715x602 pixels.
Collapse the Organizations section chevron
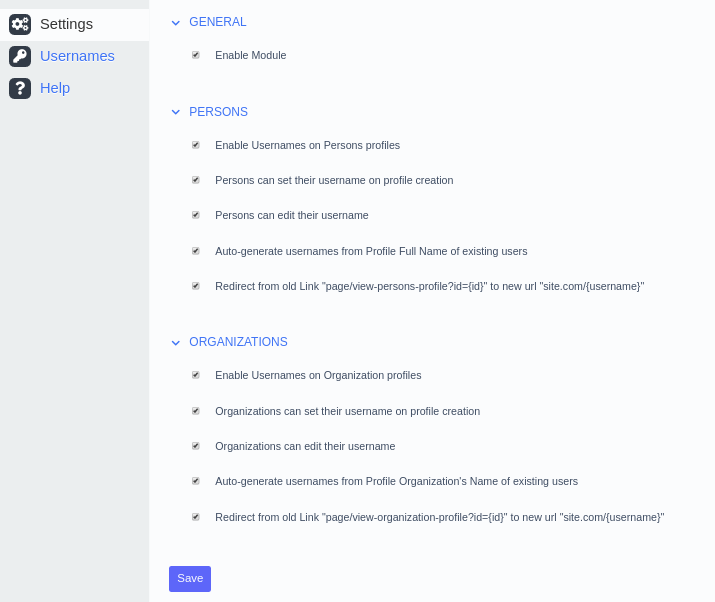click(176, 342)
